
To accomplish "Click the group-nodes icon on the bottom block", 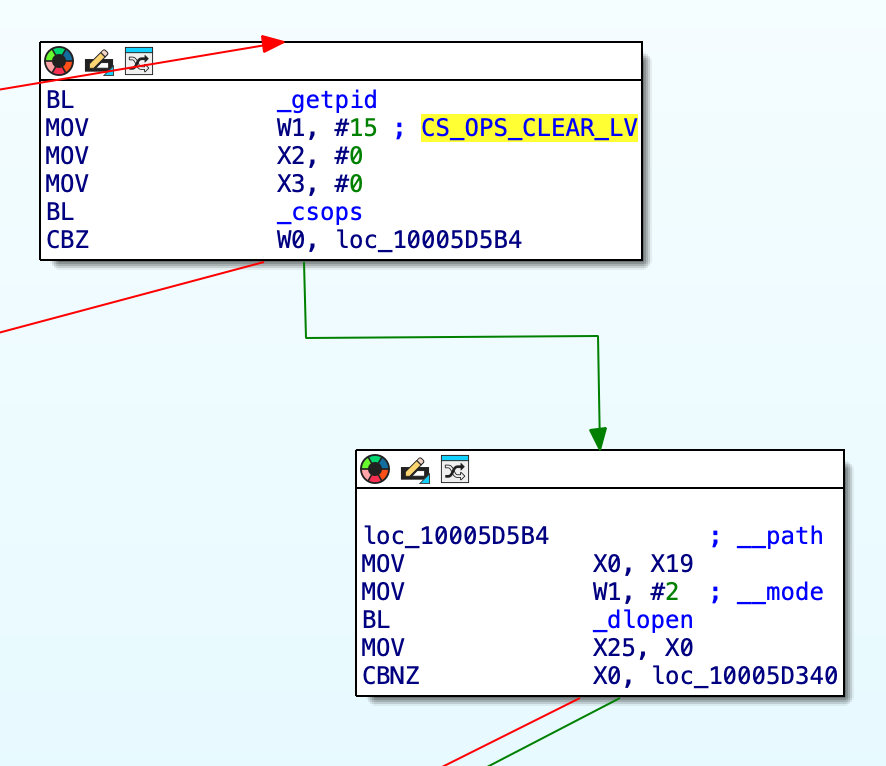I will pos(455,469).
